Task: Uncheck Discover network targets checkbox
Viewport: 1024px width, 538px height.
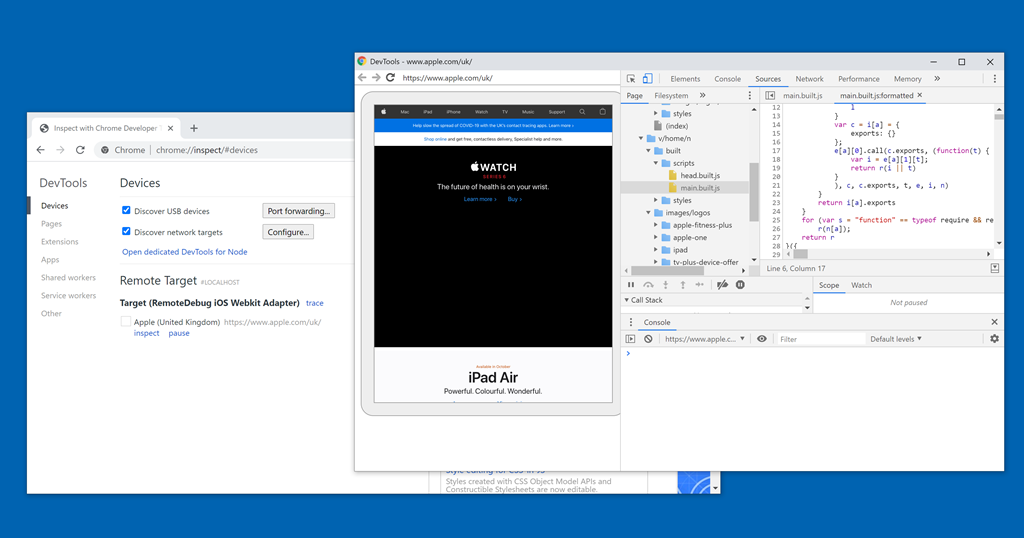Action: (126, 232)
